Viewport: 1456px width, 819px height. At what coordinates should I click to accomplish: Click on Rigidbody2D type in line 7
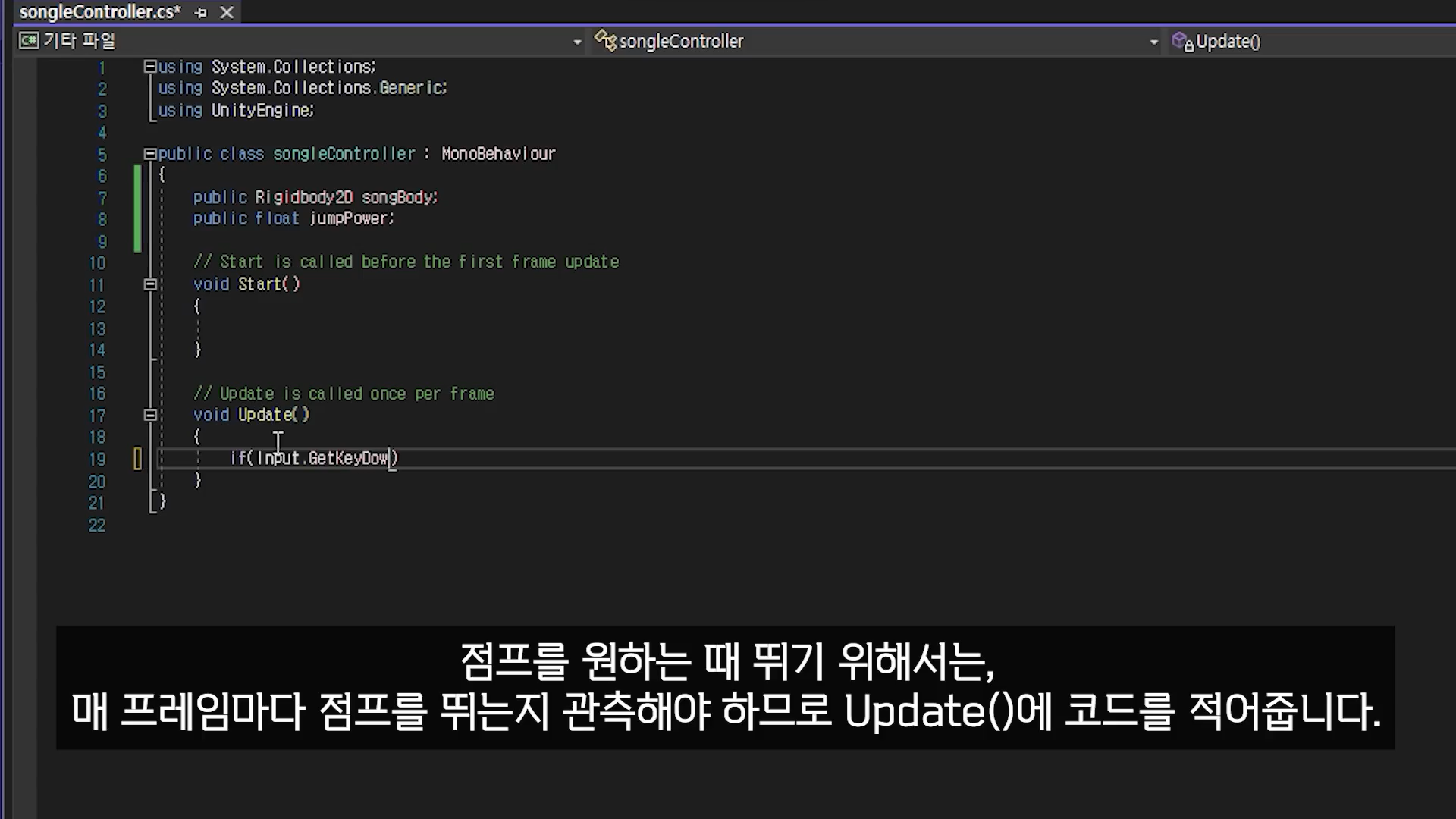303,198
